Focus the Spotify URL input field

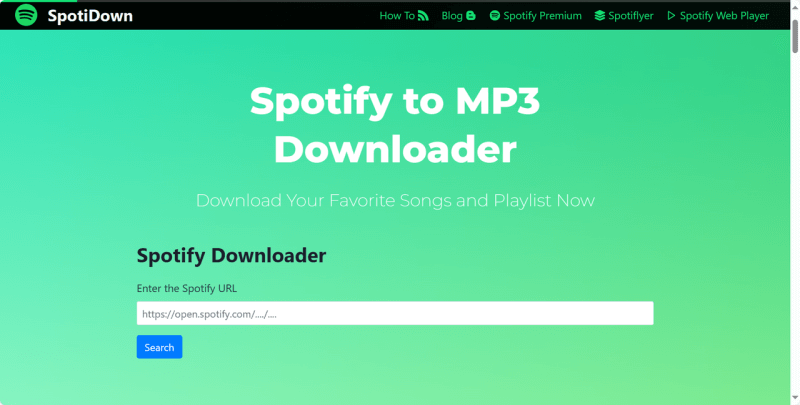click(x=395, y=313)
